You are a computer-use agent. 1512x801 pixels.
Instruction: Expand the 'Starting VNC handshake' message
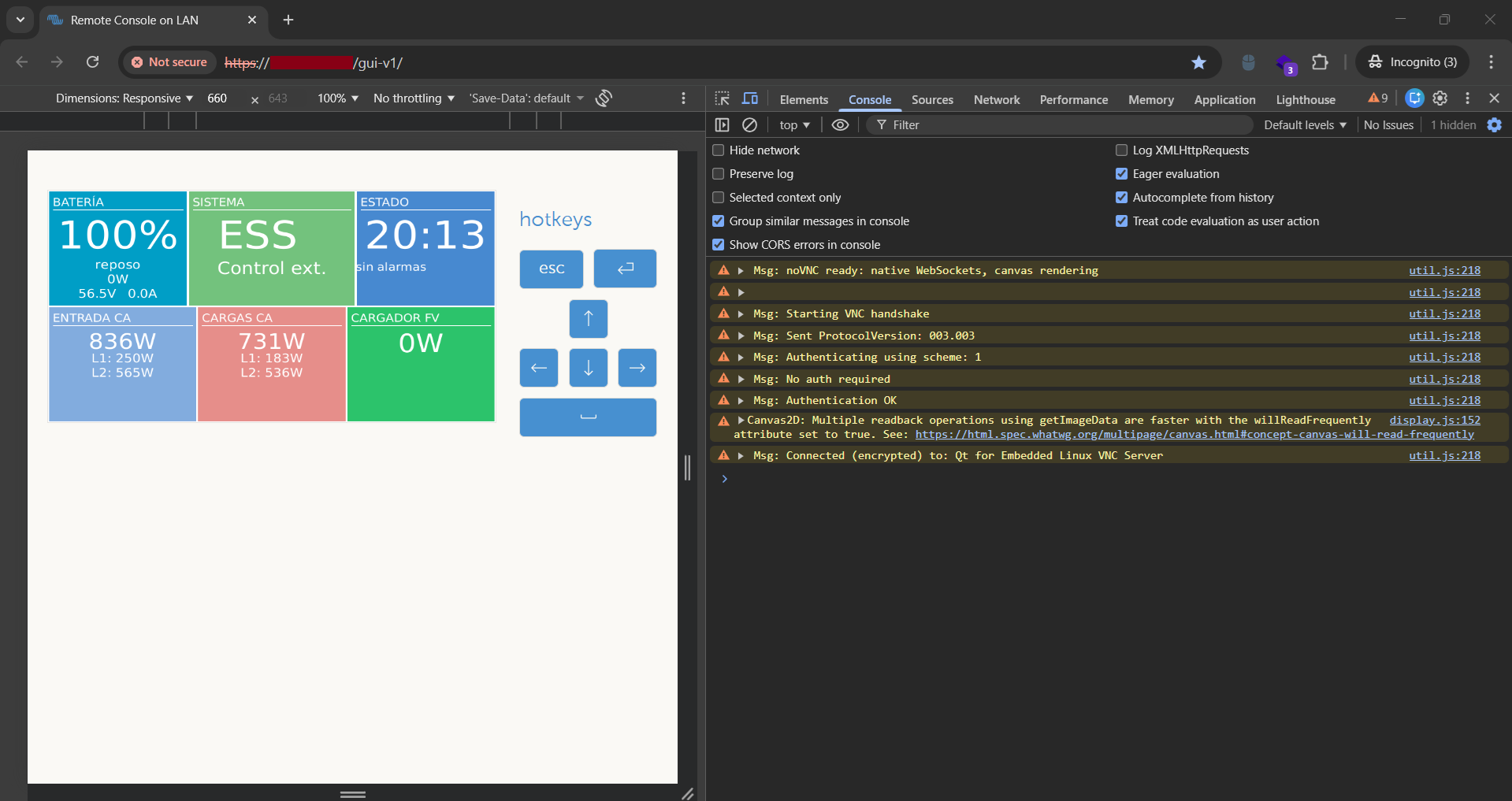pos(741,313)
